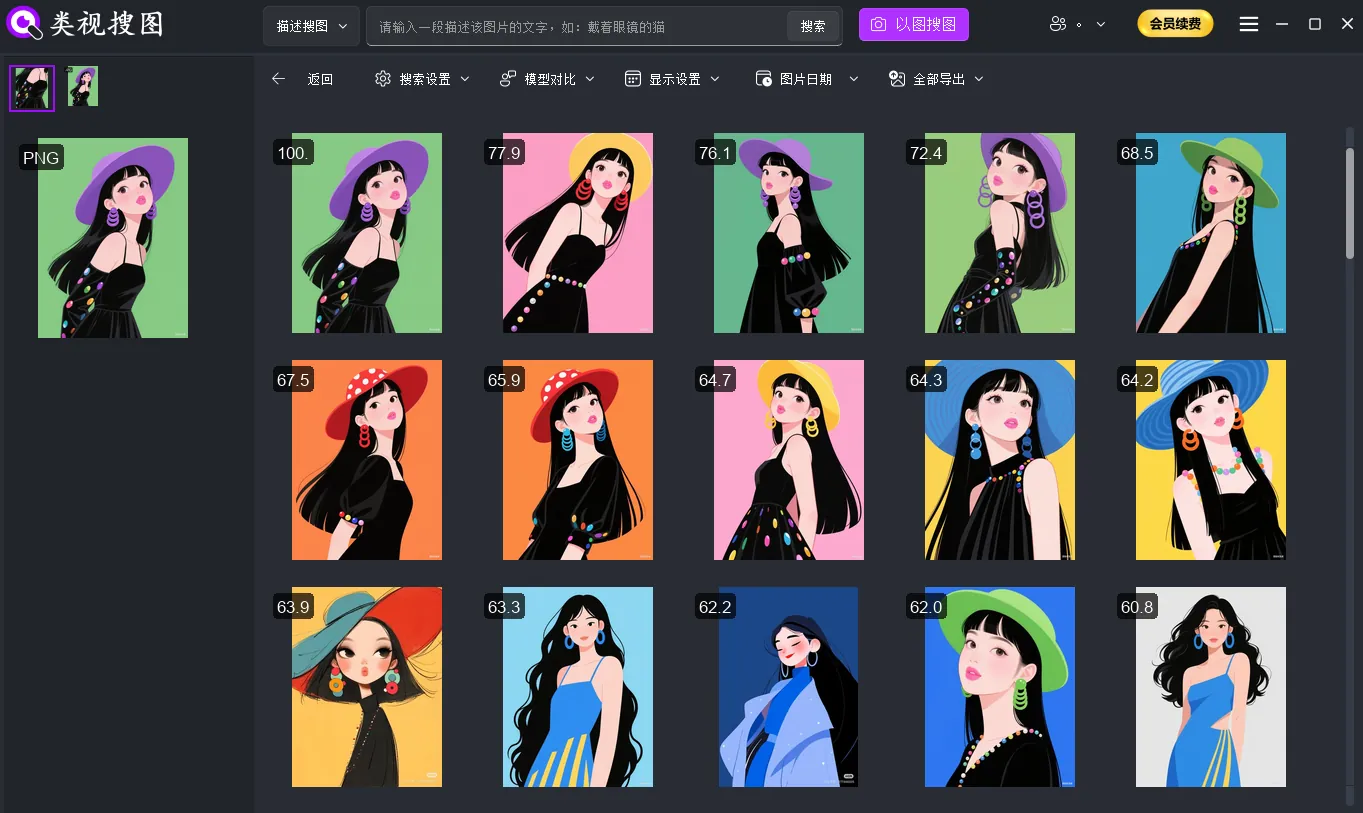Click the 会员续费 membership renewal button

[x=1175, y=23]
